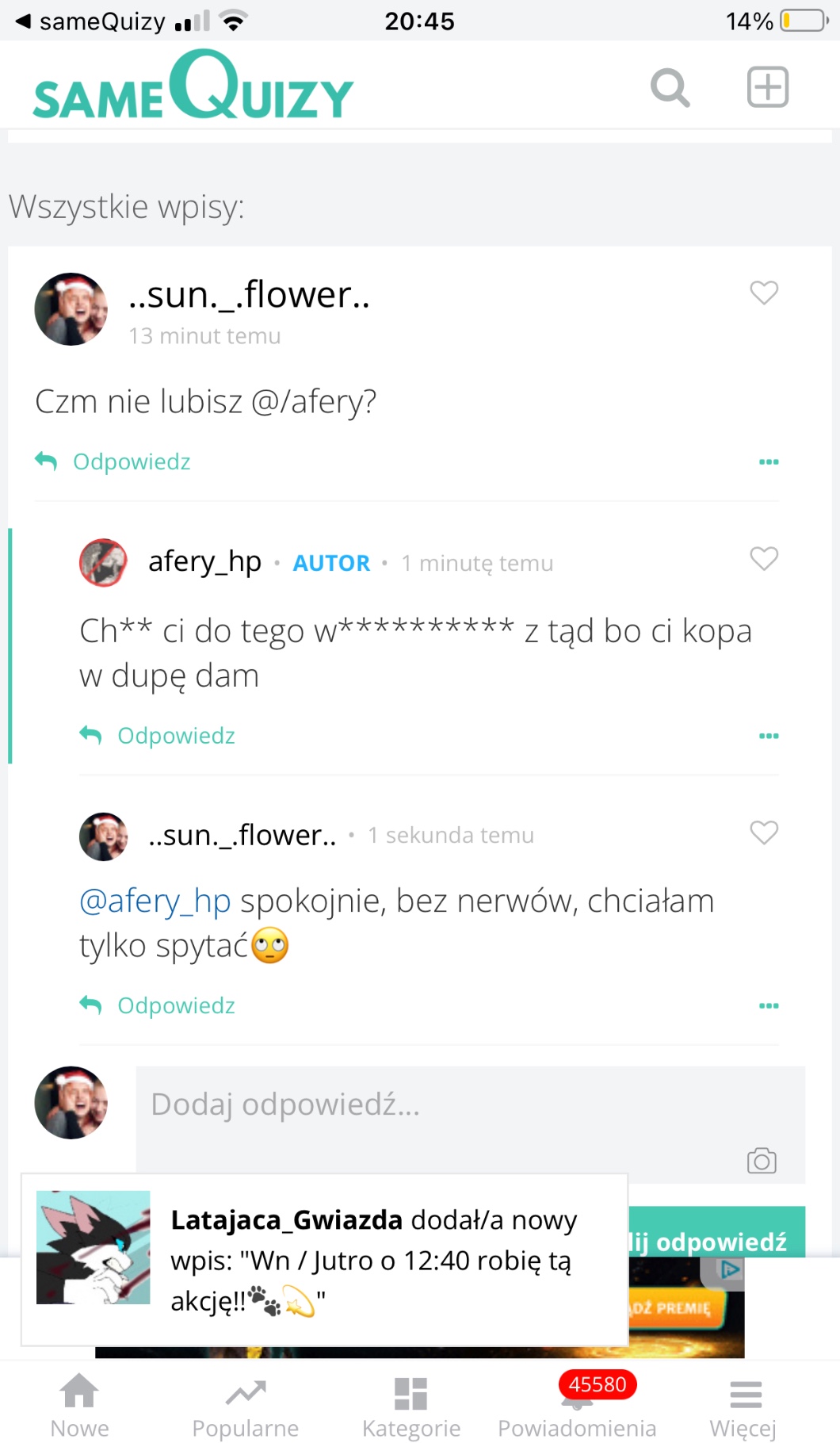The image size is (840, 1443).
Task: Open Kategorie tab
Action: click(x=411, y=1405)
